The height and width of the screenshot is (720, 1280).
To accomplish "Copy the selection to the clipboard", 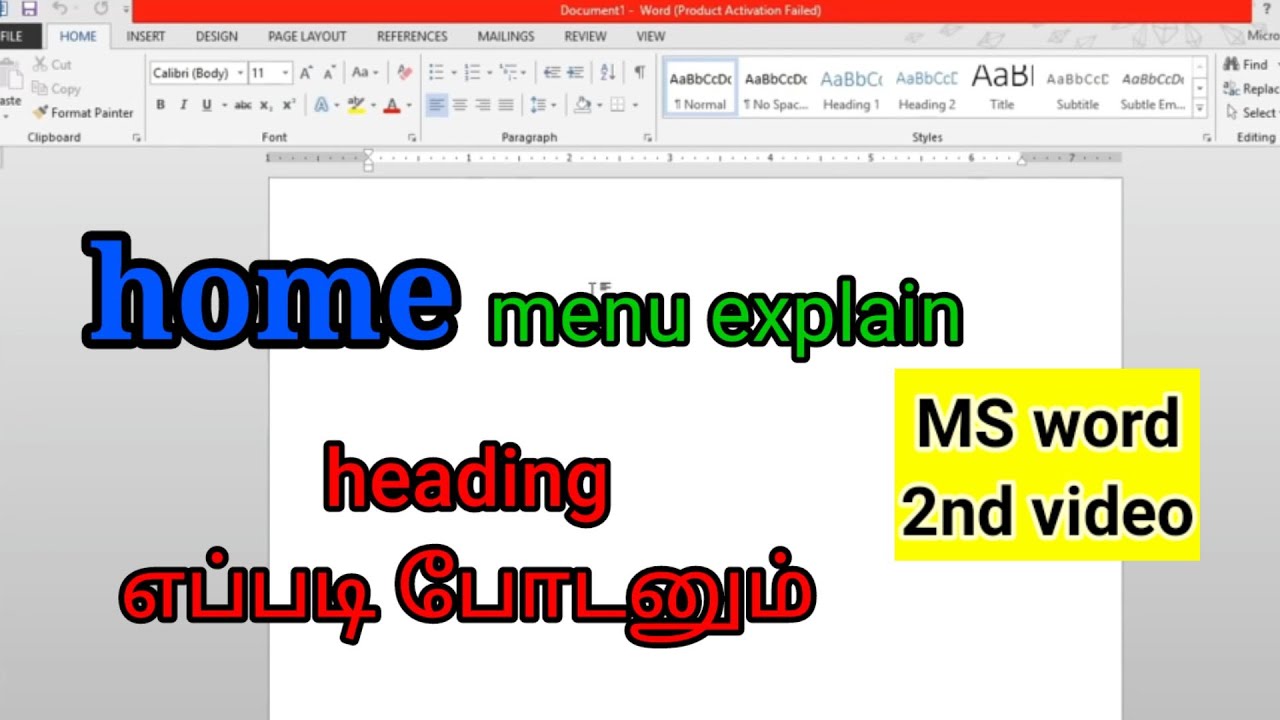I will pyautogui.click(x=56, y=89).
